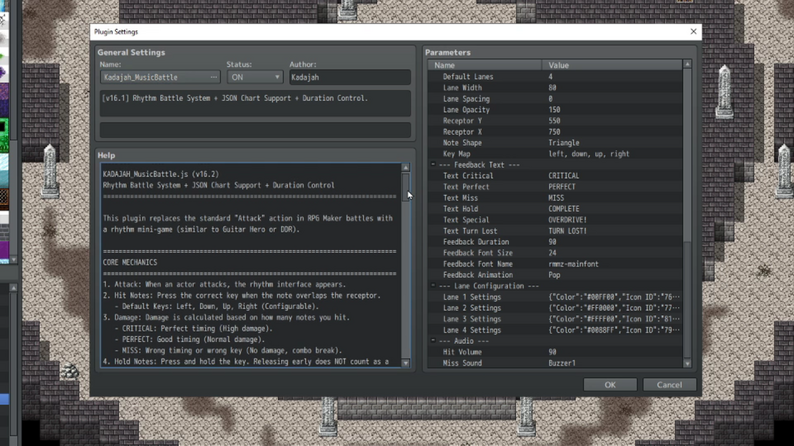This screenshot has width=794, height=446.
Task: Click the OK button
Action: pyautogui.click(x=610, y=385)
